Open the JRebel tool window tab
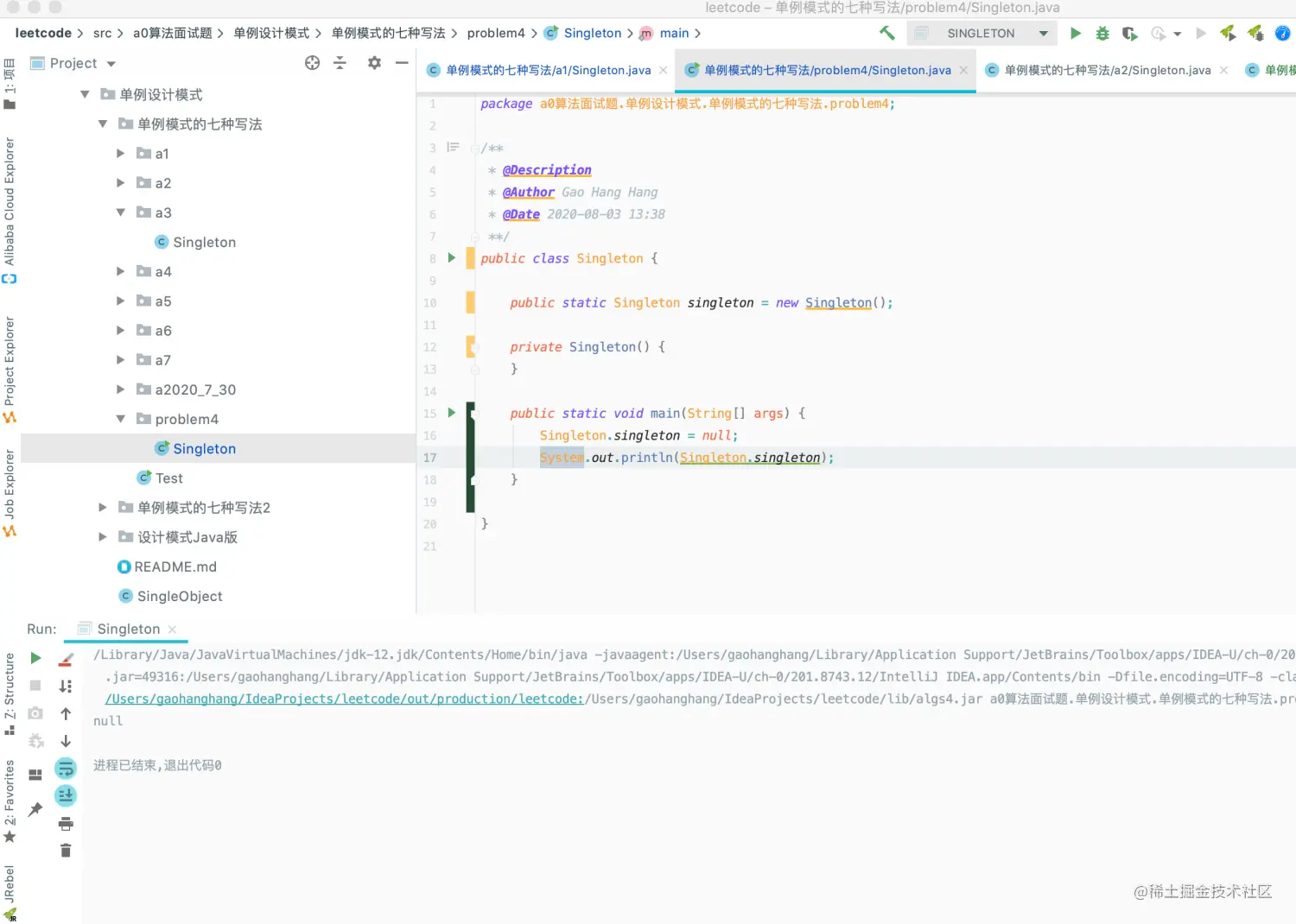This screenshot has height=924, width=1296. [10, 893]
